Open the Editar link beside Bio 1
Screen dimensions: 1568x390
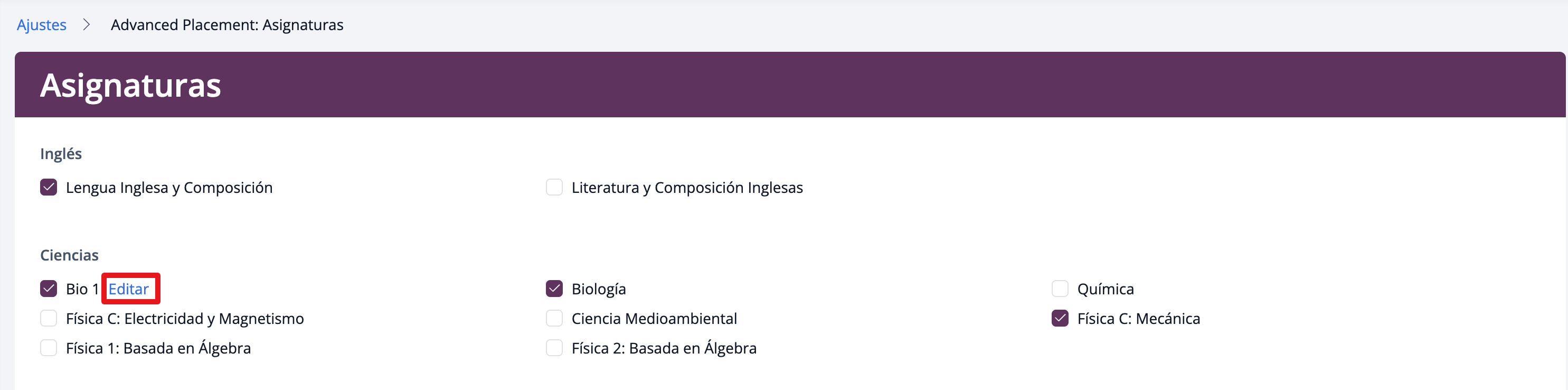(128, 289)
